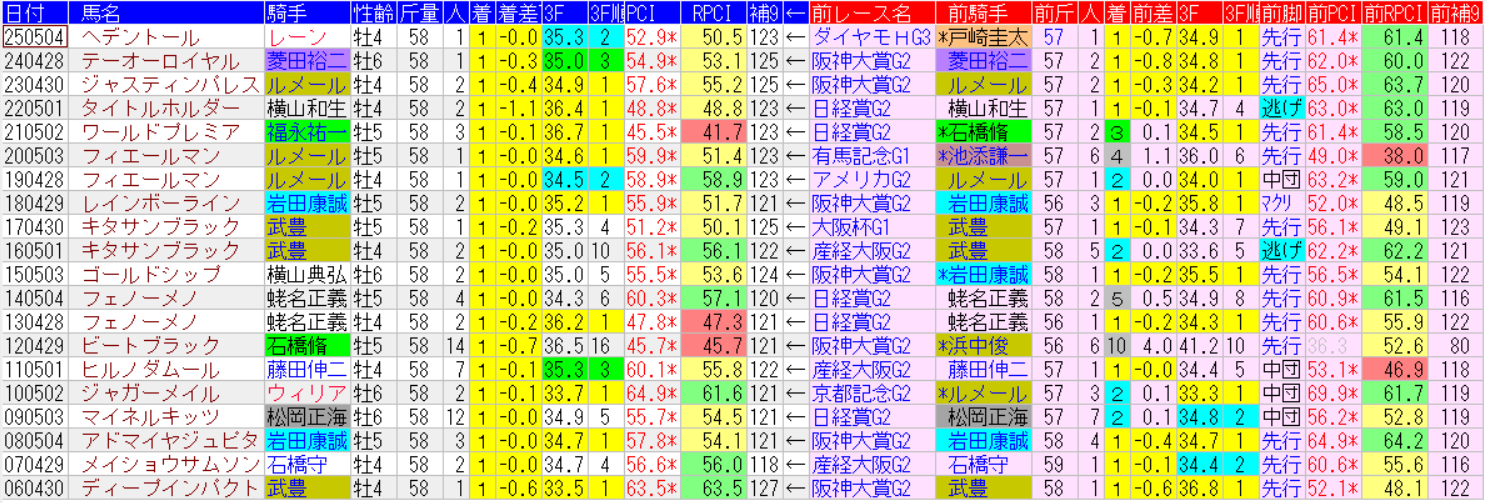Click the ← arrow in ゴールドシップ row
The height and width of the screenshot is (503, 1487).
pyautogui.click(x=795, y=275)
